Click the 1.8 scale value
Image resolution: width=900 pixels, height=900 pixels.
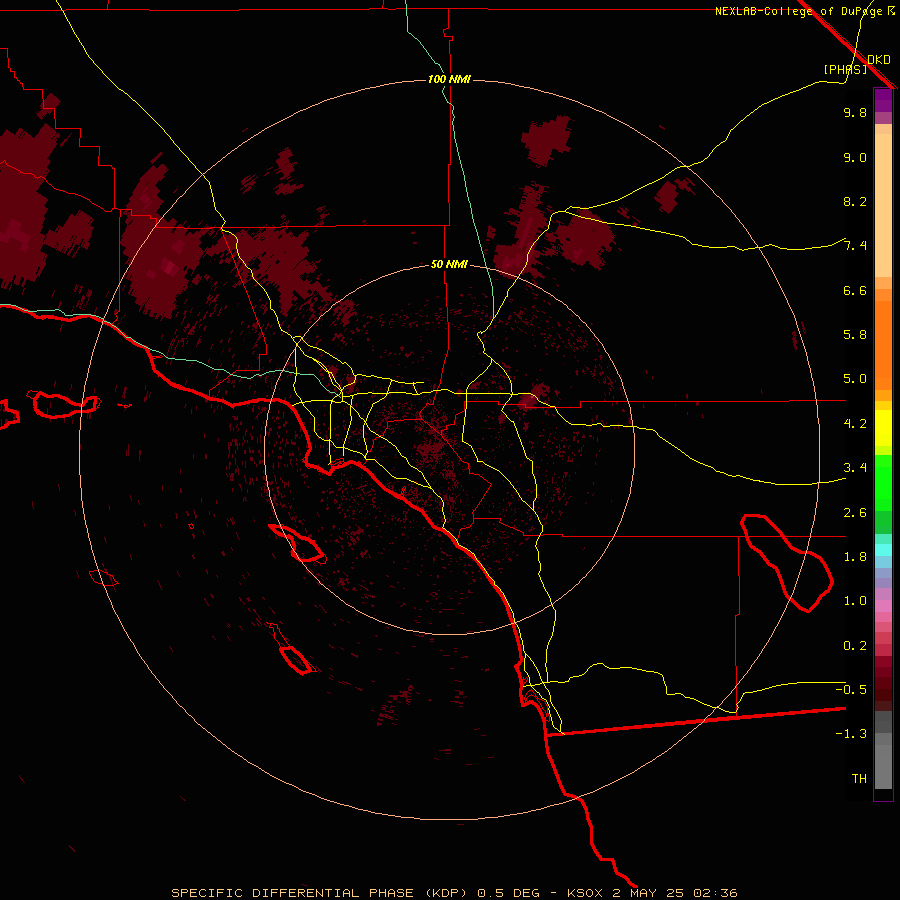pos(855,557)
